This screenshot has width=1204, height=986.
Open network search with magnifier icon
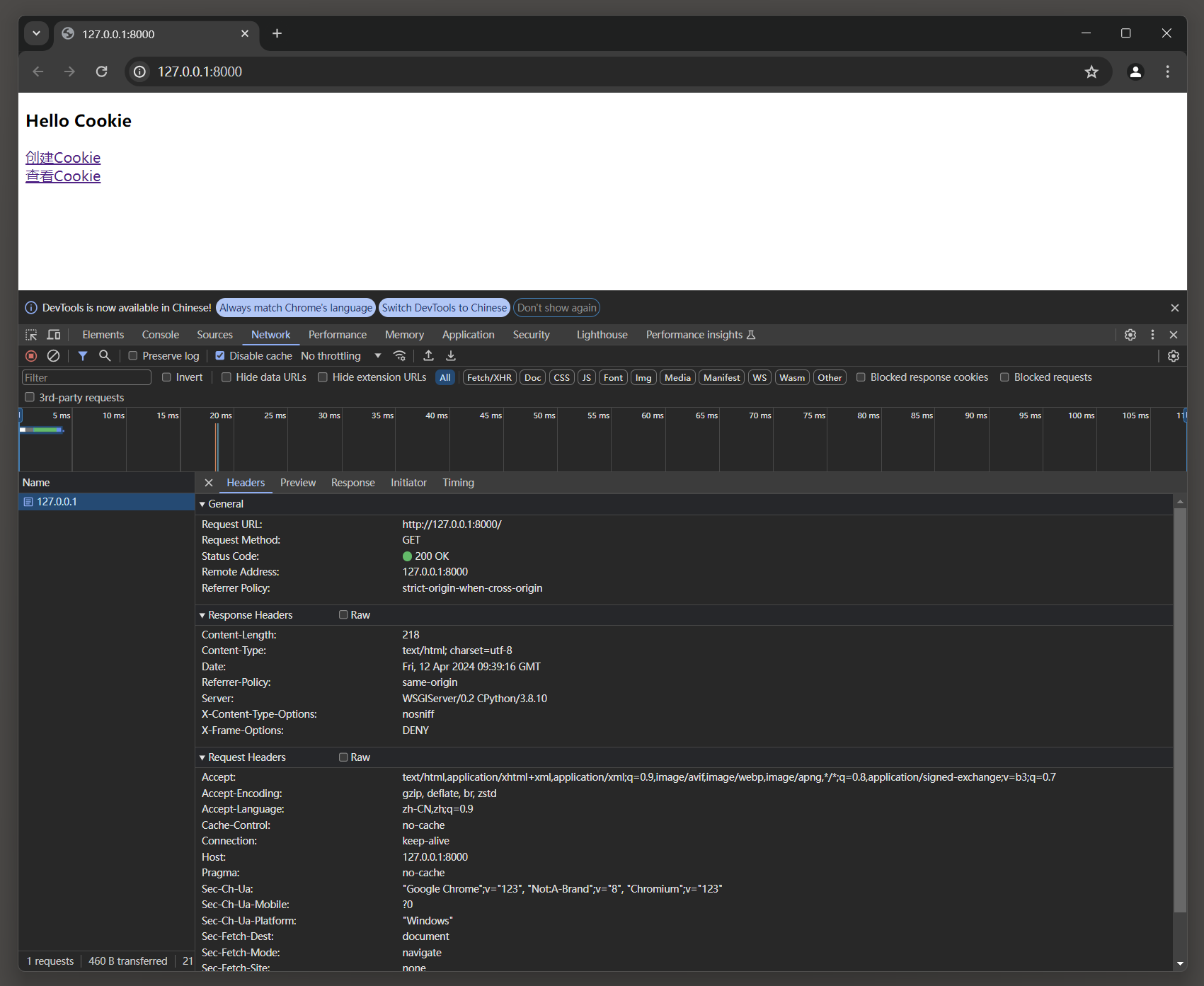pos(105,356)
